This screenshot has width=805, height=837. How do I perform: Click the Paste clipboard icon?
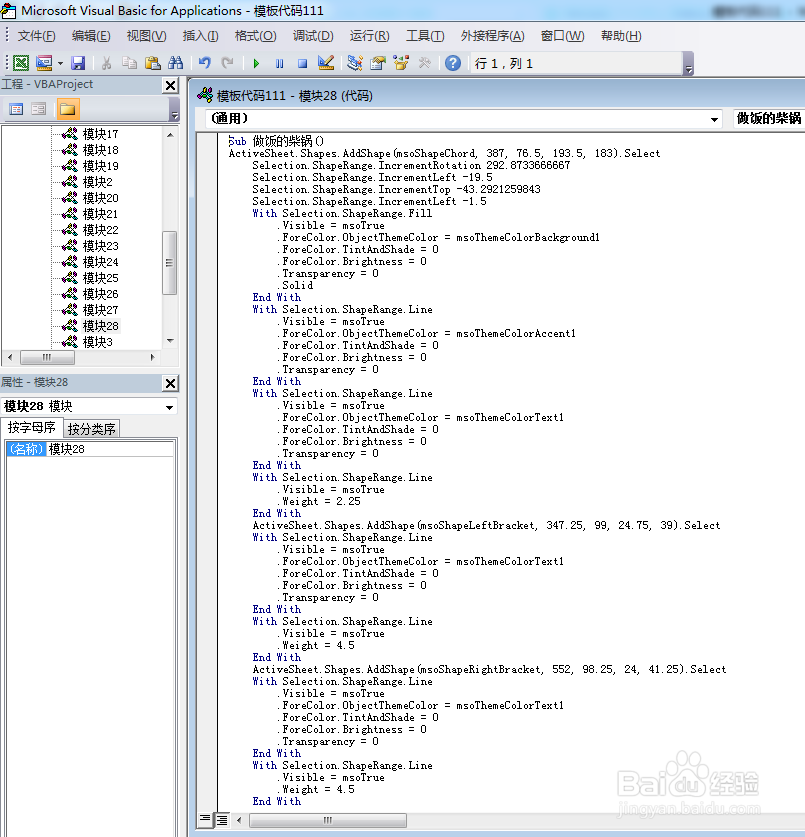coord(153,63)
